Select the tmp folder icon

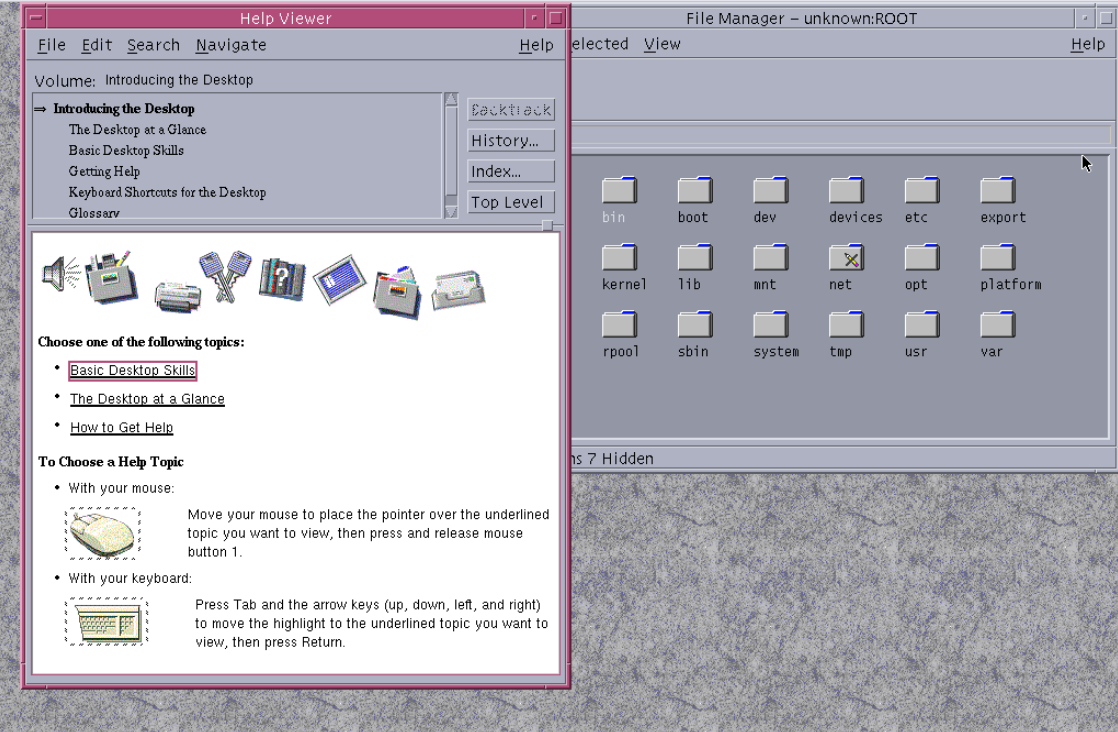(845, 325)
